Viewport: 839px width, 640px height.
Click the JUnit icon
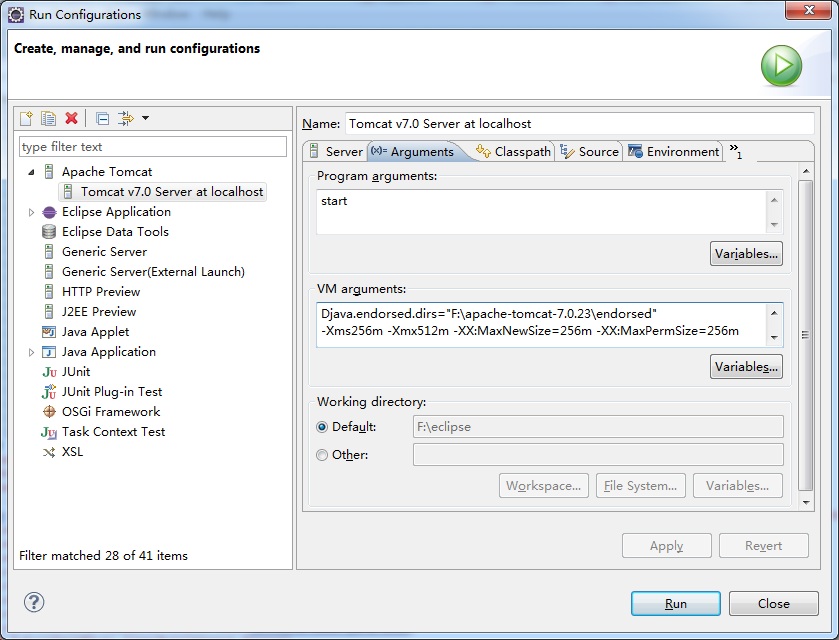49,372
